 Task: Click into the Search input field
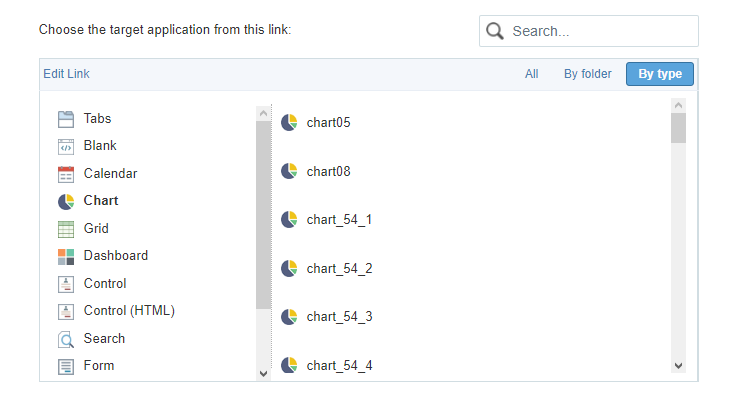click(x=600, y=31)
